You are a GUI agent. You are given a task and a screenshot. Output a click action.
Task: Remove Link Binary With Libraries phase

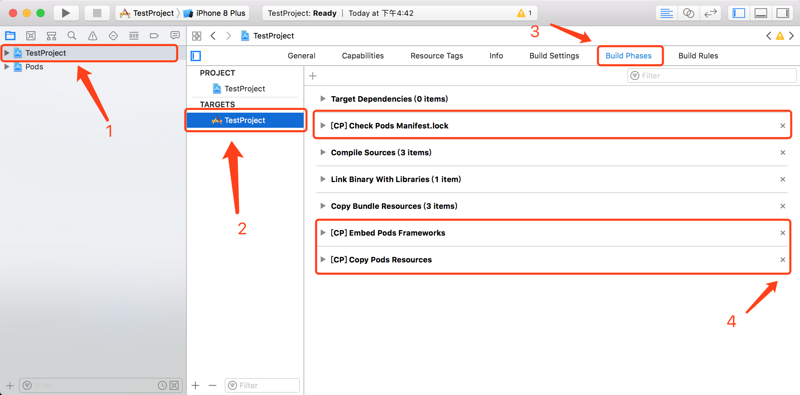point(783,179)
